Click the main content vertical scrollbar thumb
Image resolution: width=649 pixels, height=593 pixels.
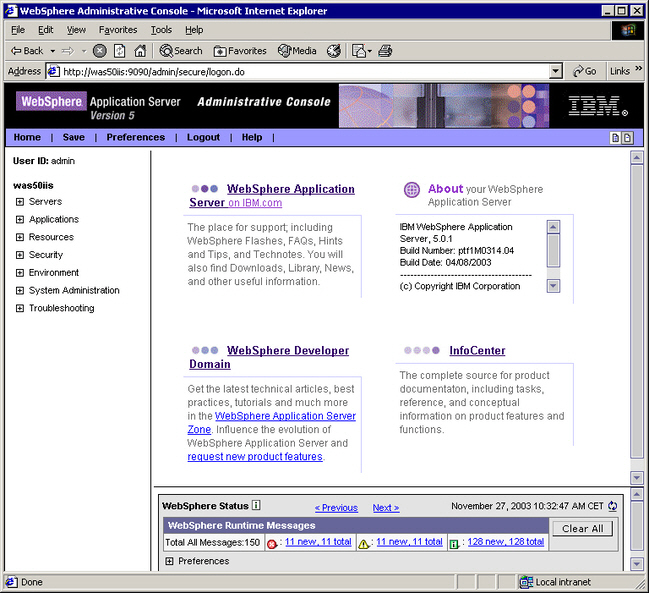pyautogui.click(x=637, y=311)
